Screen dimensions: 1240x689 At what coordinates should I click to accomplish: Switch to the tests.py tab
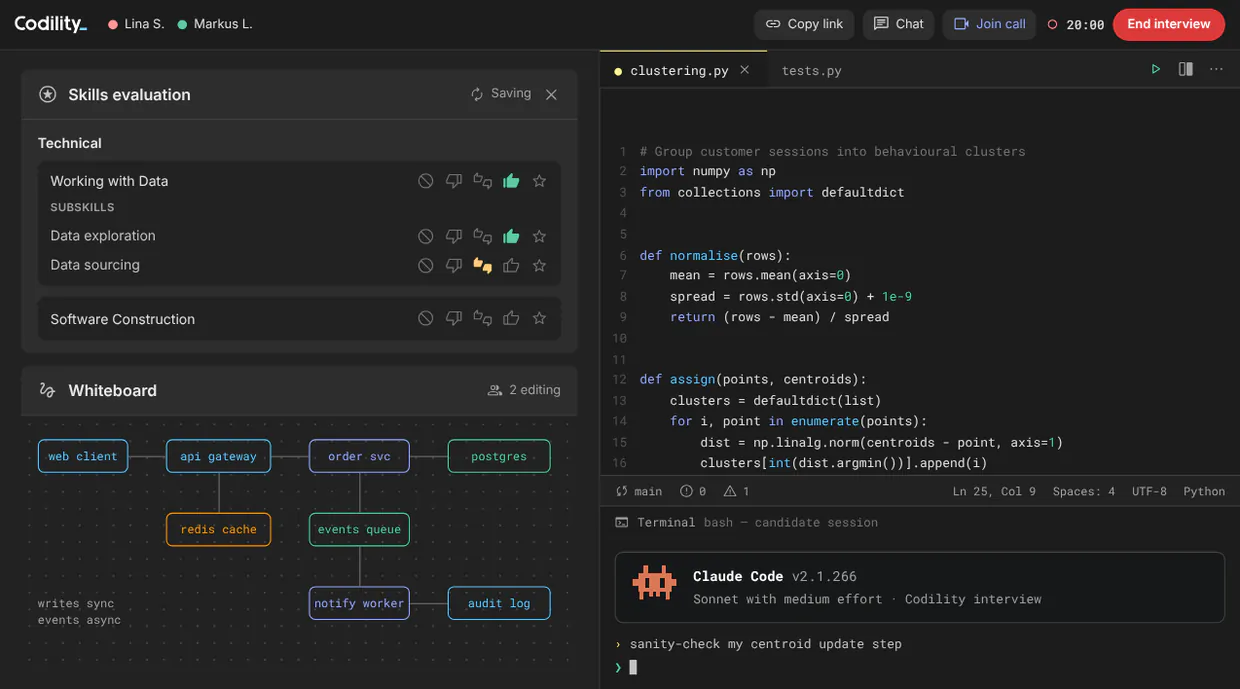tap(811, 70)
